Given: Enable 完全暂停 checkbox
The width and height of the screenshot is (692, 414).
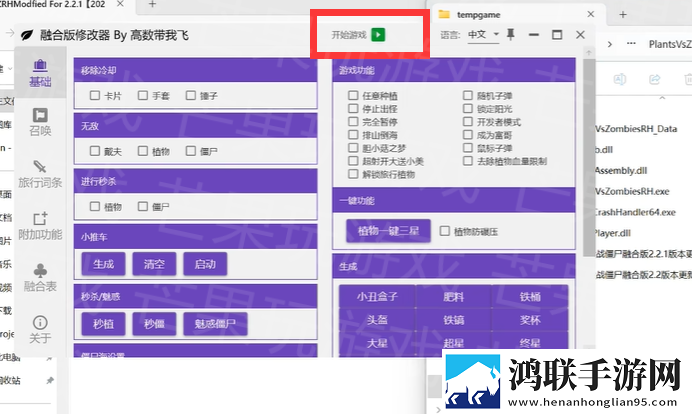Looking at the screenshot, I should [x=353, y=121].
